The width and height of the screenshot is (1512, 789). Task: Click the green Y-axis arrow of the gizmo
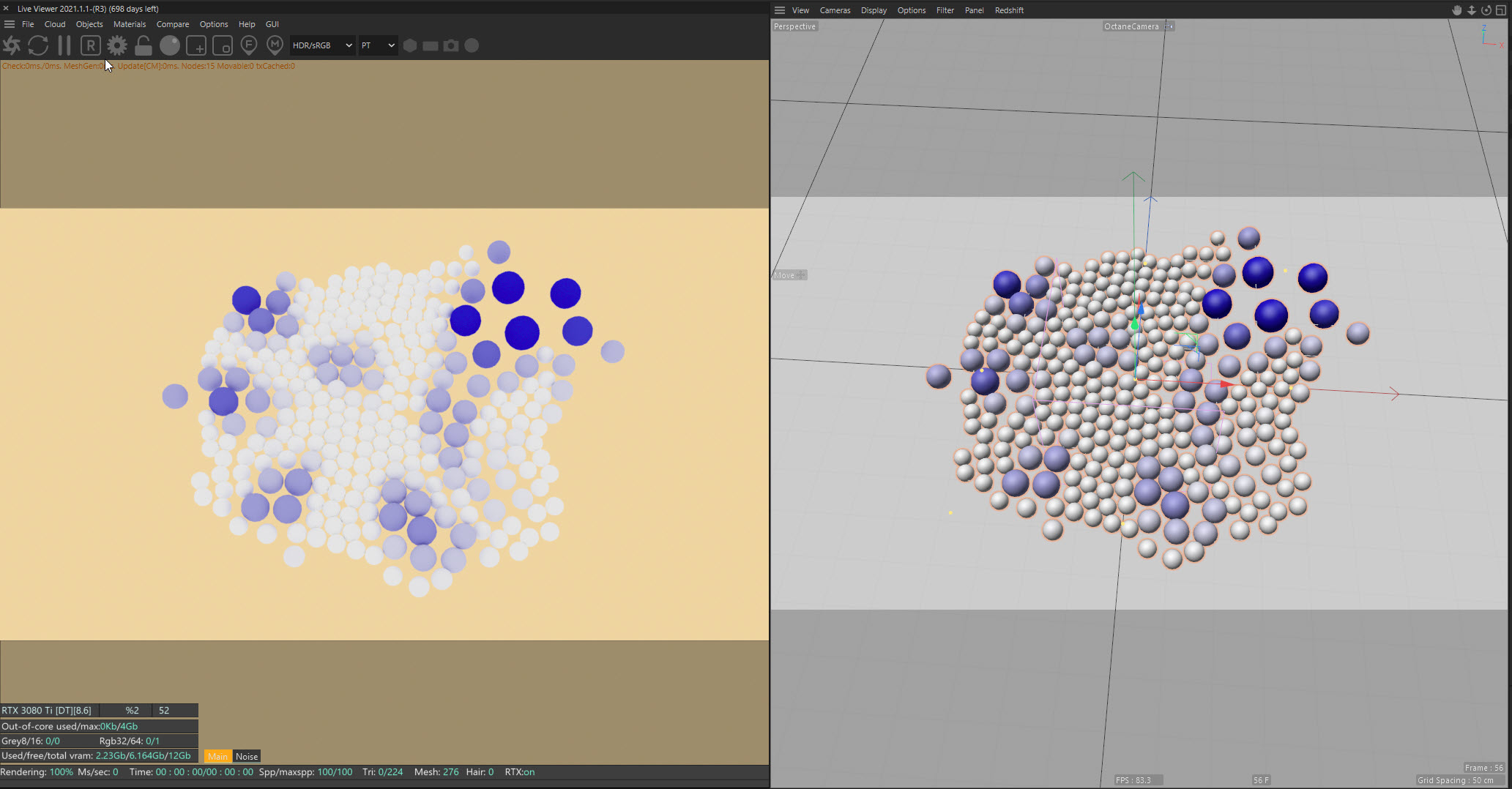tap(1135, 323)
